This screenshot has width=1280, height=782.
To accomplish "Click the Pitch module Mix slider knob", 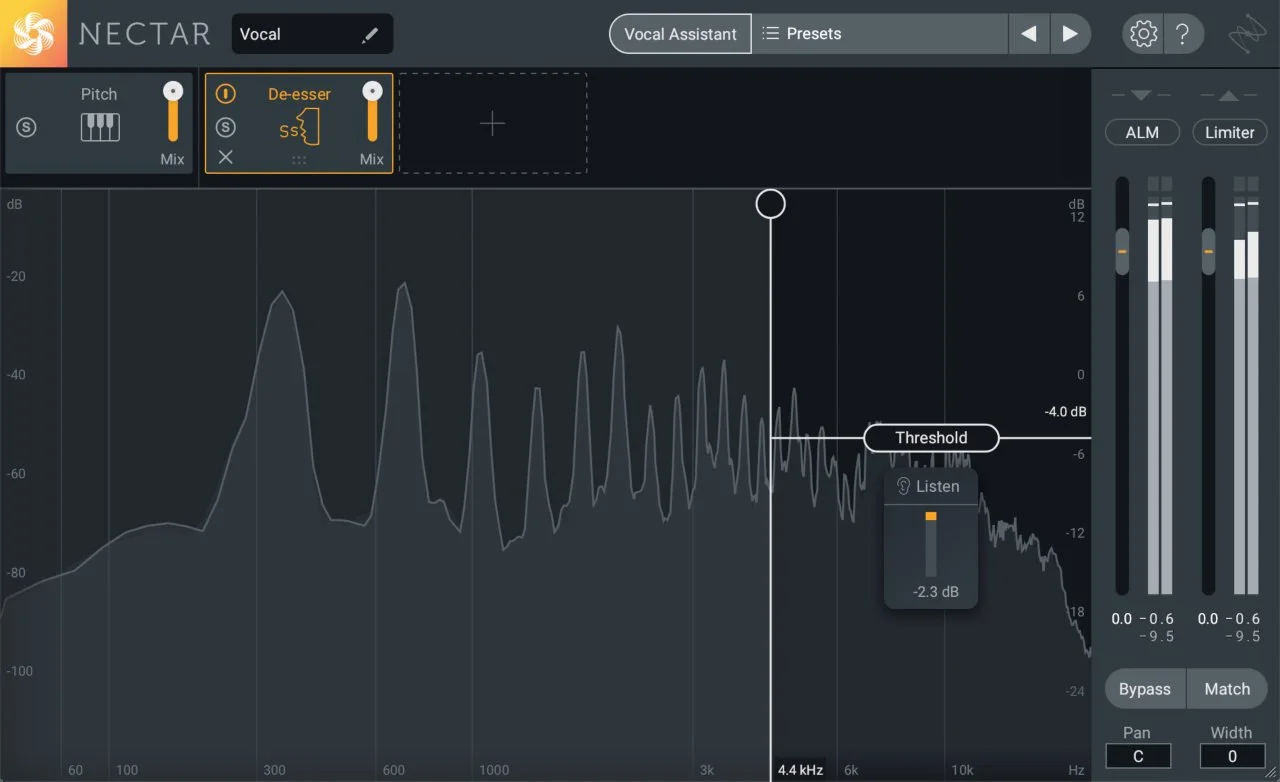I will [173, 92].
